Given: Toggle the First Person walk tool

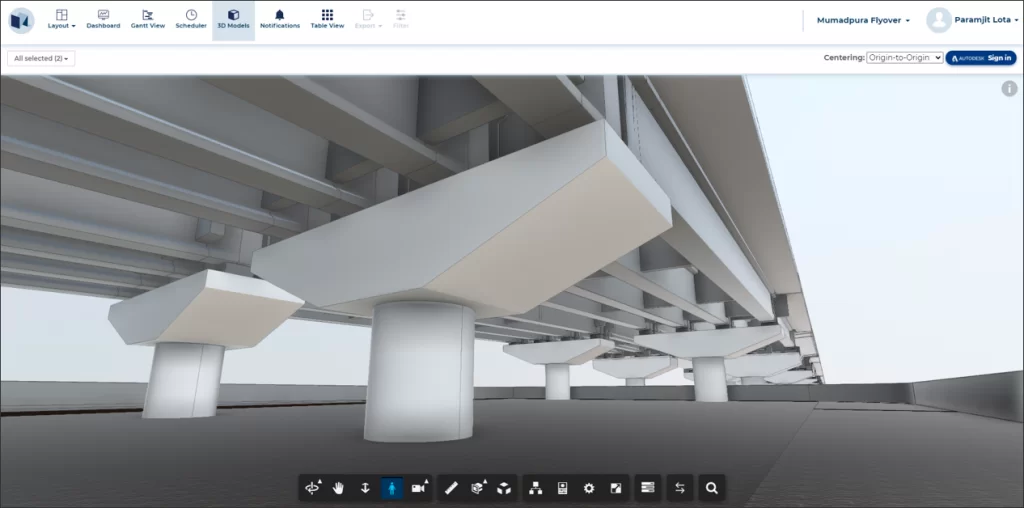Looking at the screenshot, I should click(392, 488).
